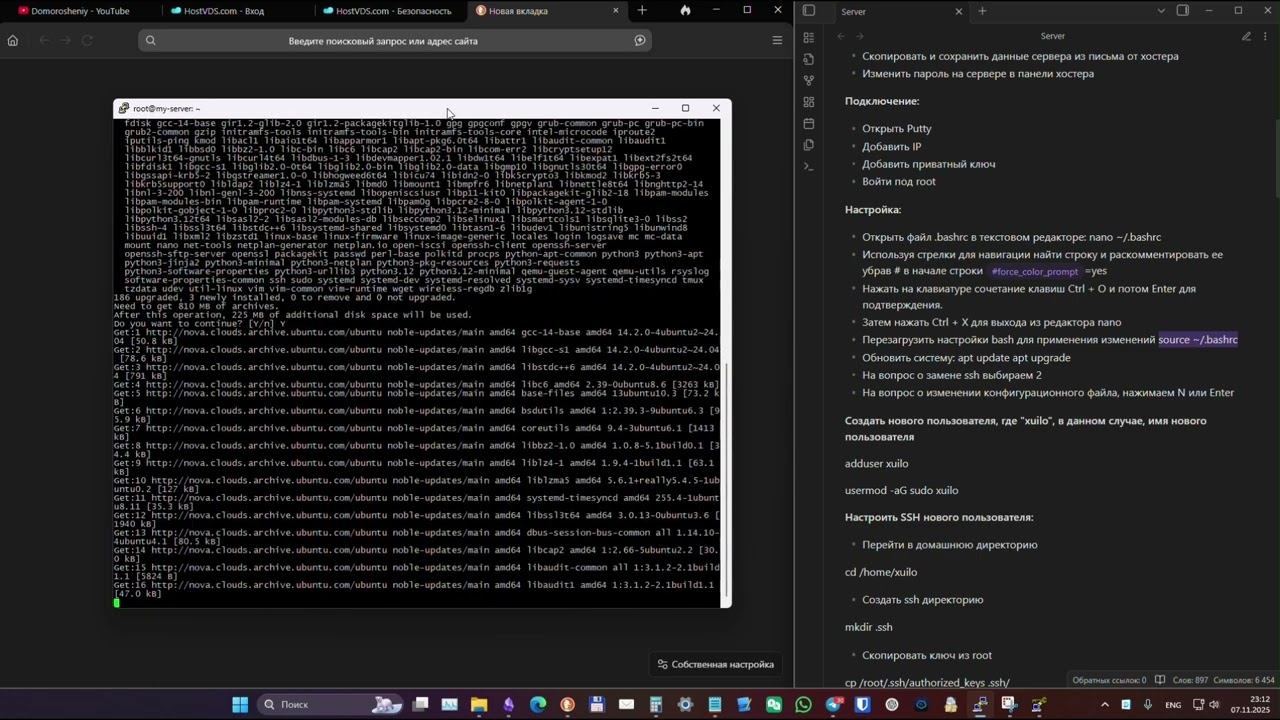
Task: Click line usermod -aG sudo xuilo
Action: pyautogui.click(x=901, y=491)
